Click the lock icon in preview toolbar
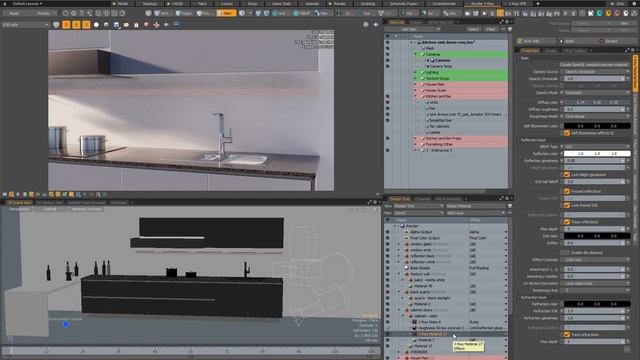 pos(136,25)
